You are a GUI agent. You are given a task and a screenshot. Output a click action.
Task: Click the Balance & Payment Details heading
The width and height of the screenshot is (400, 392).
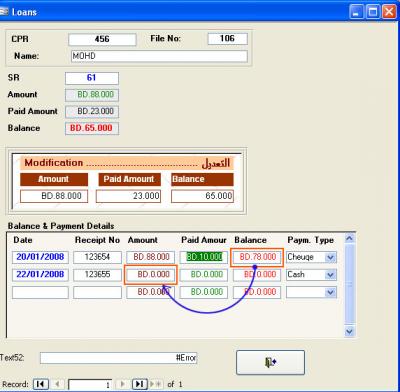coord(61,226)
